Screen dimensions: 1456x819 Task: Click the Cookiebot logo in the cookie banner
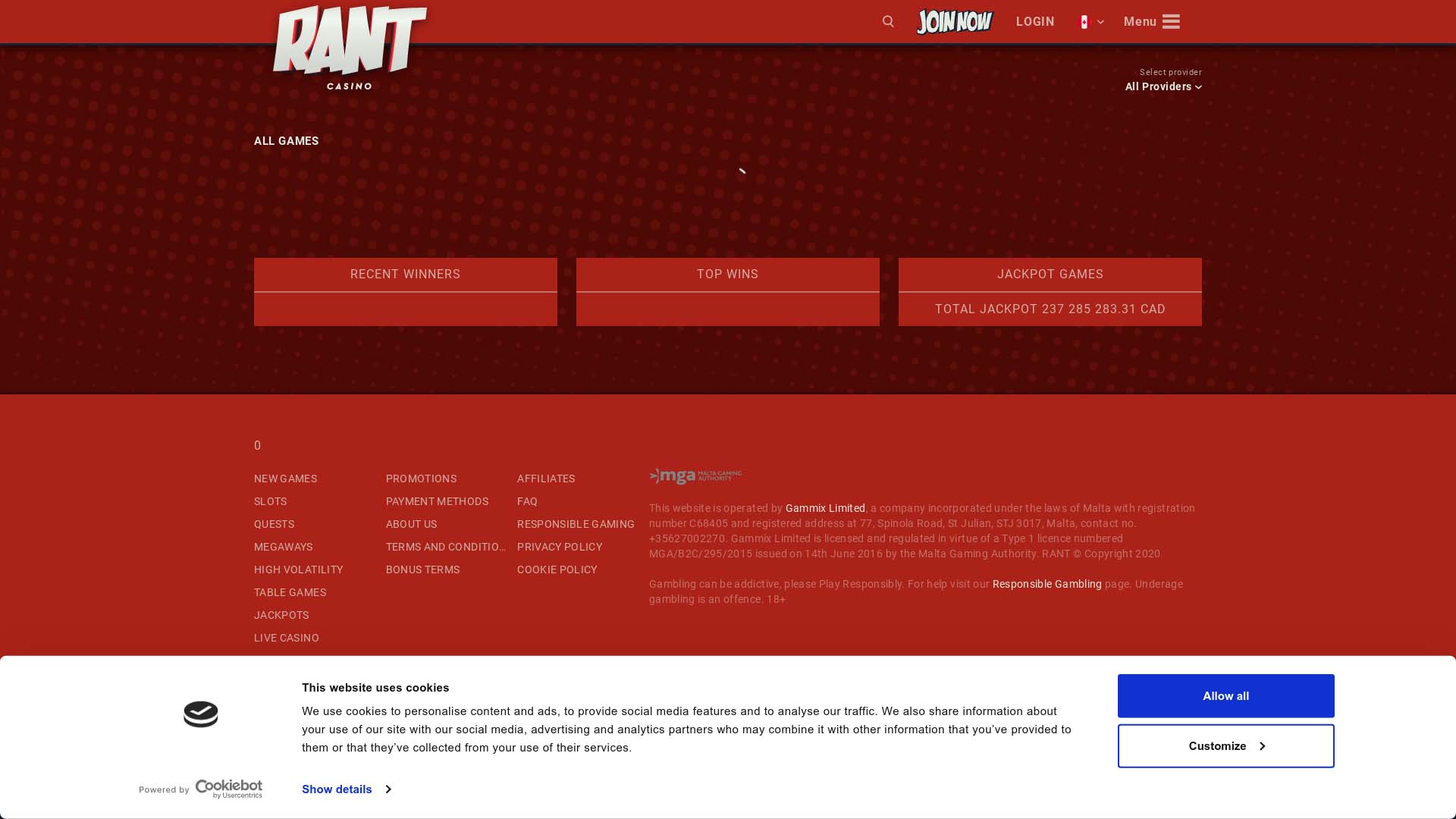(228, 789)
